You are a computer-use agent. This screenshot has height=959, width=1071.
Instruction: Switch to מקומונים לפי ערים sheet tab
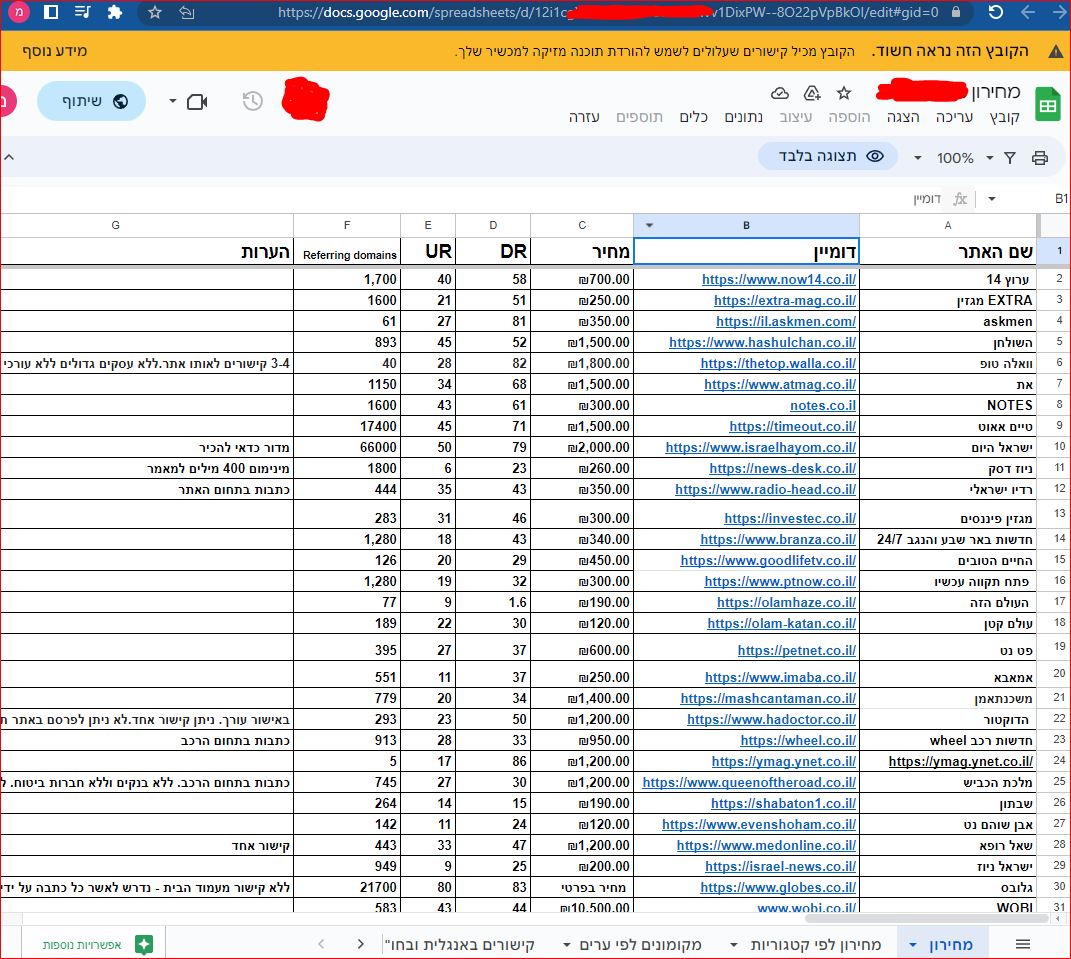click(641, 945)
